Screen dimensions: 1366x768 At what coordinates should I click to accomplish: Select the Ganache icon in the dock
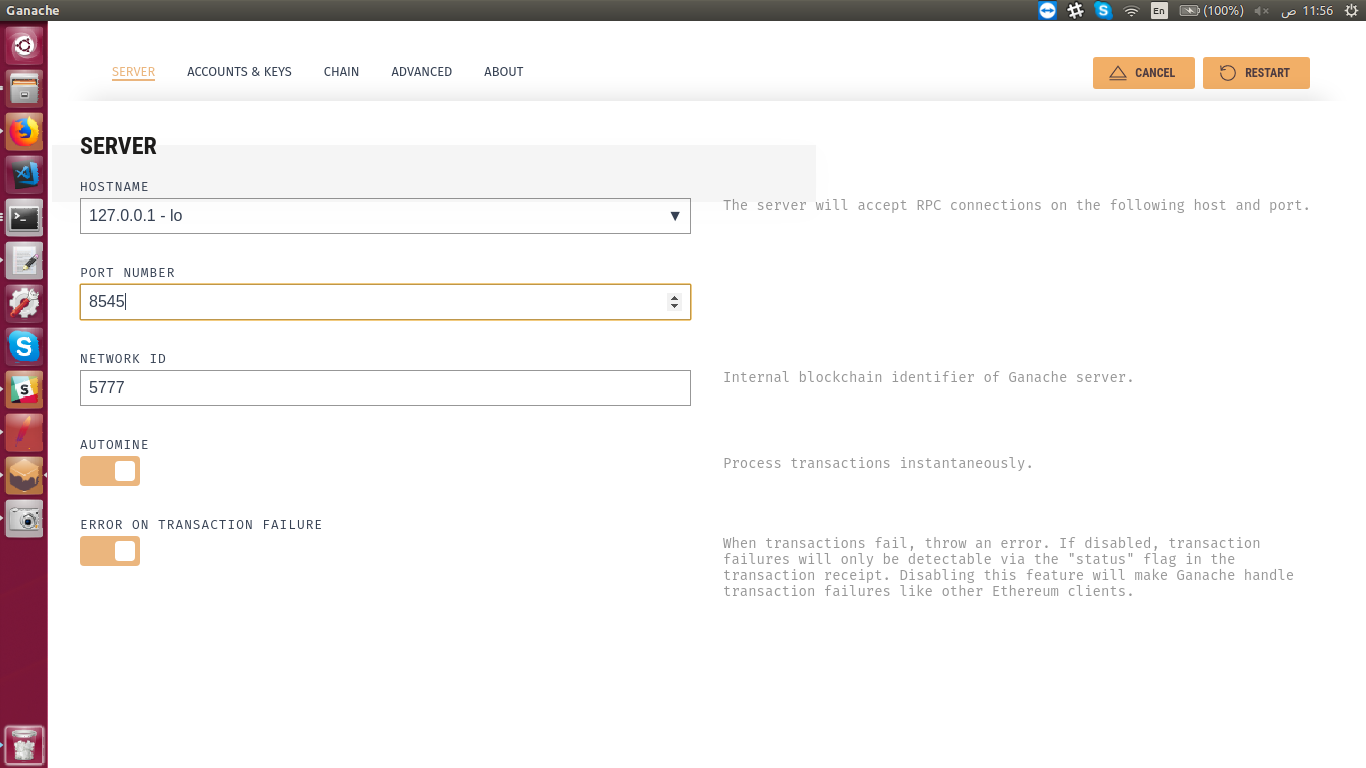24,475
